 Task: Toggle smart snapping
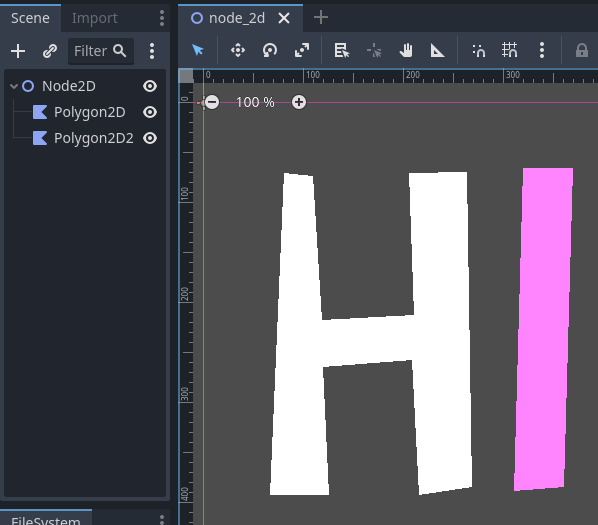(x=478, y=50)
